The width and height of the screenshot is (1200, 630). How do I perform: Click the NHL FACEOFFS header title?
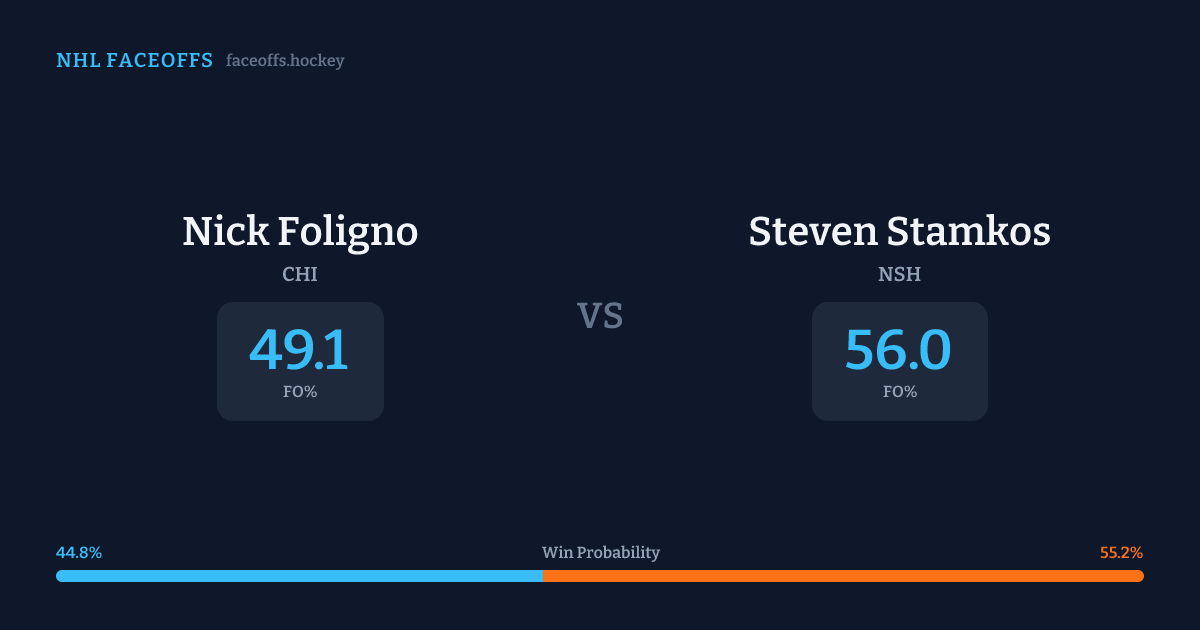(134, 61)
